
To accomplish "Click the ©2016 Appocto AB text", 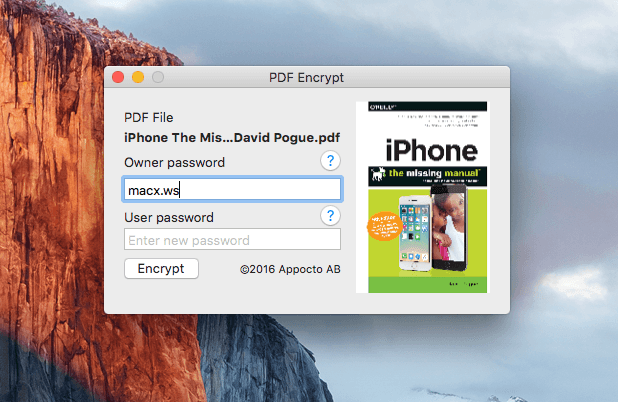I will pyautogui.click(x=290, y=269).
